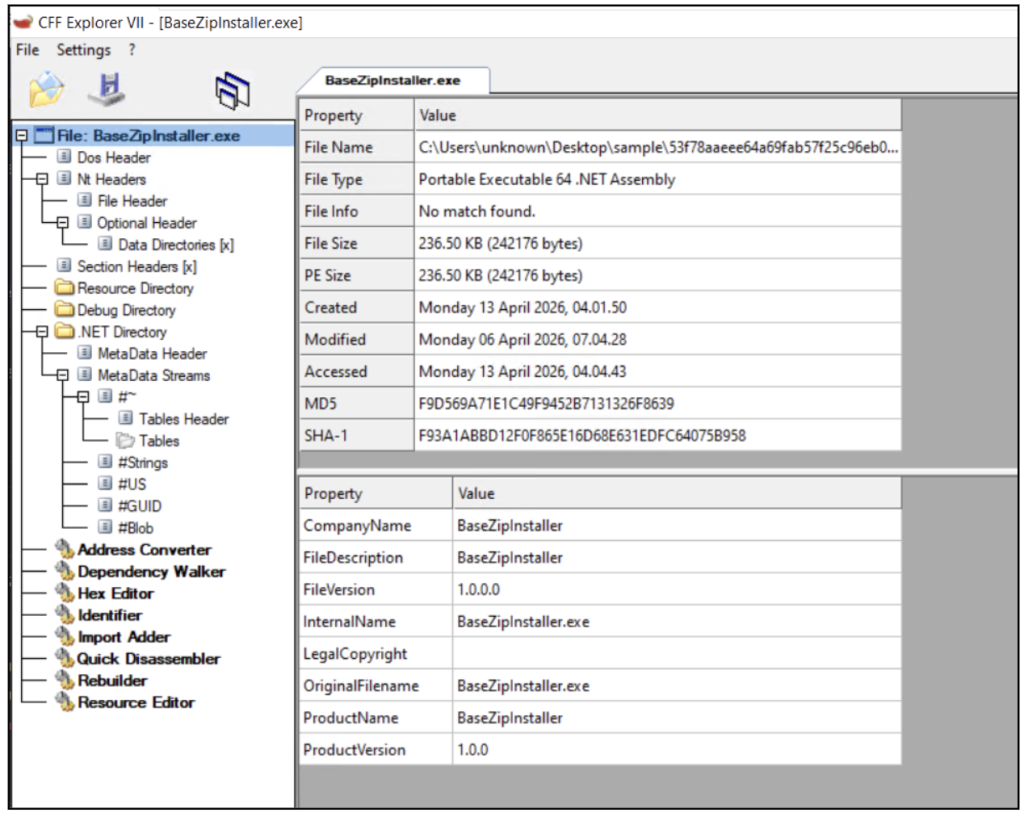Open Section Headers [x] tree item
This screenshot has height=817, width=1024.
coord(136,266)
